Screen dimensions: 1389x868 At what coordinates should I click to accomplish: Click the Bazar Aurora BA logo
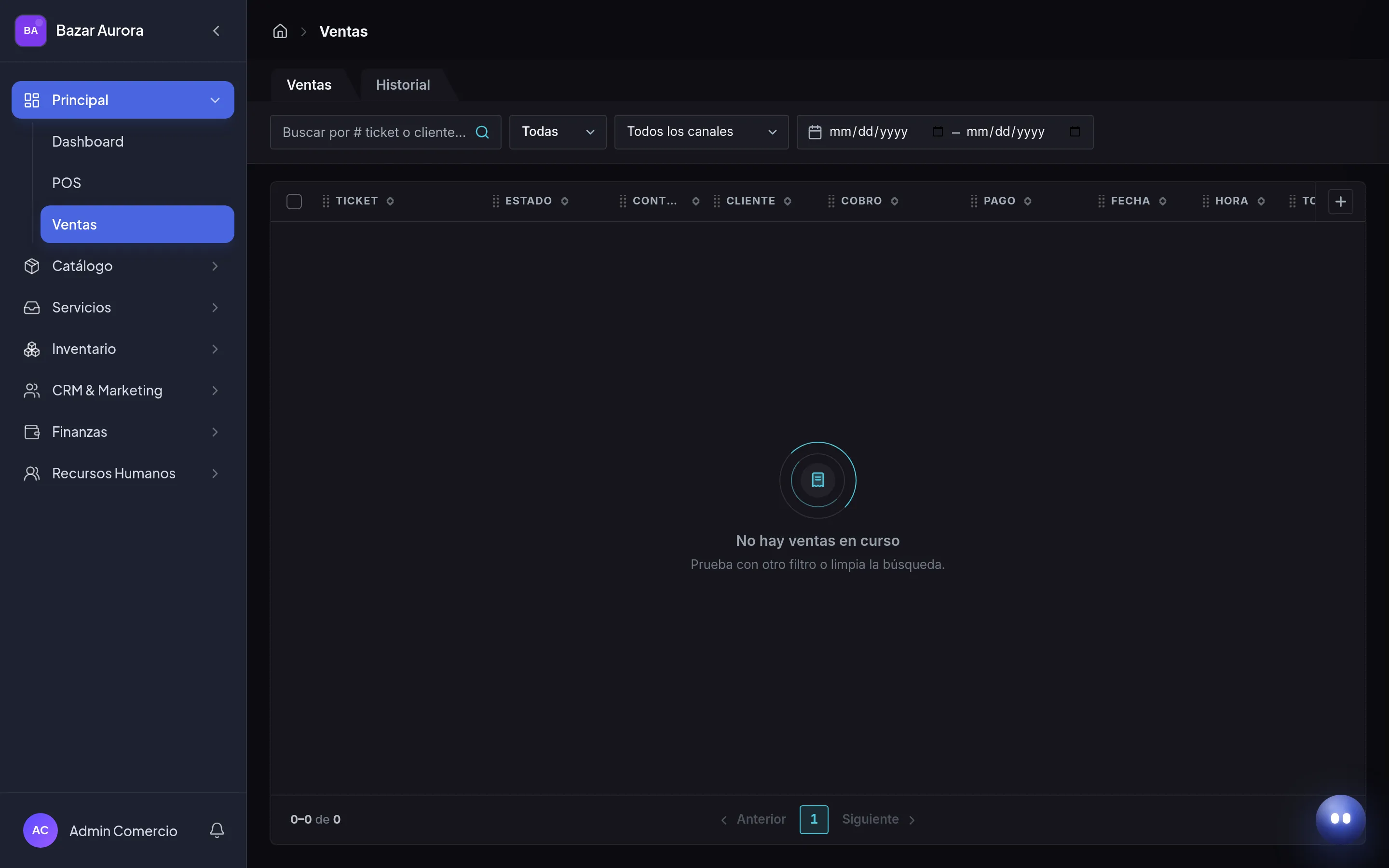tap(31, 31)
